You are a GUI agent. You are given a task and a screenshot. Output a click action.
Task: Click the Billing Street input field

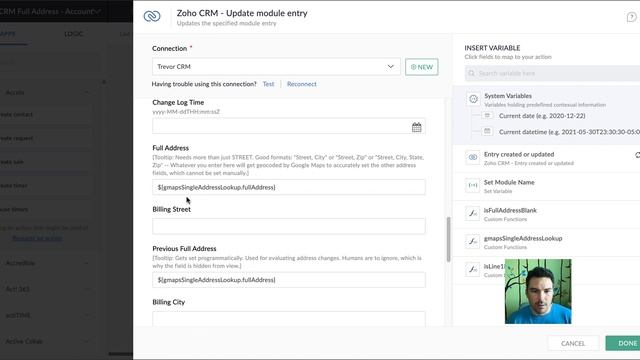click(289, 226)
